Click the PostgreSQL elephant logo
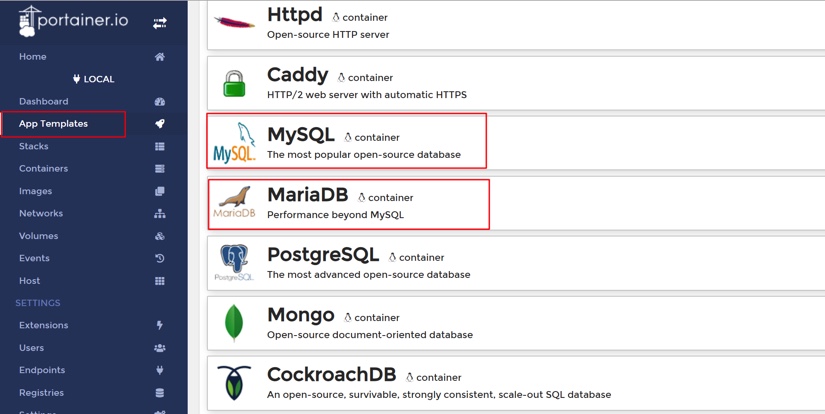 [235, 263]
